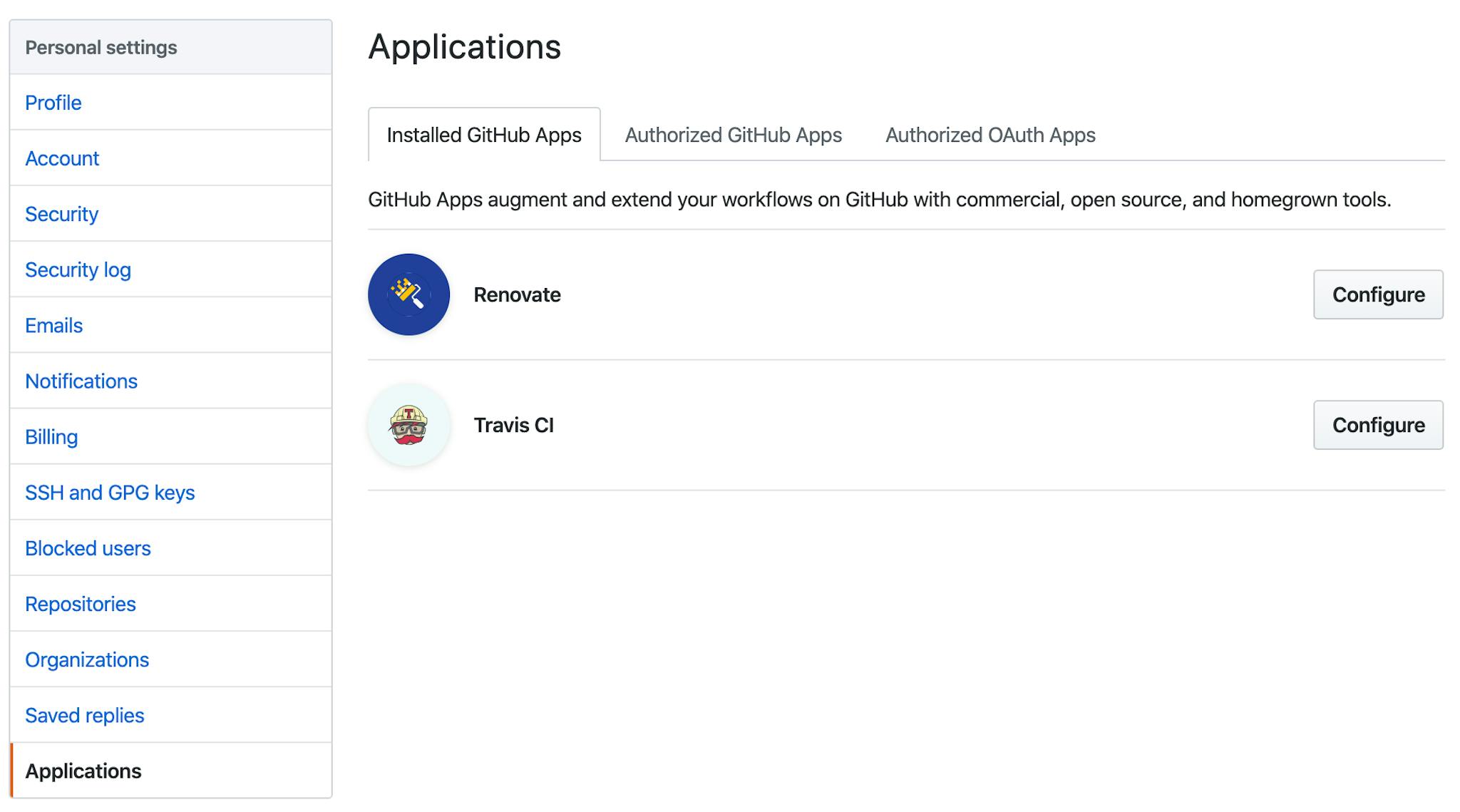Open Emails settings
Screen dimensions: 1460x812
click(x=54, y=325)
